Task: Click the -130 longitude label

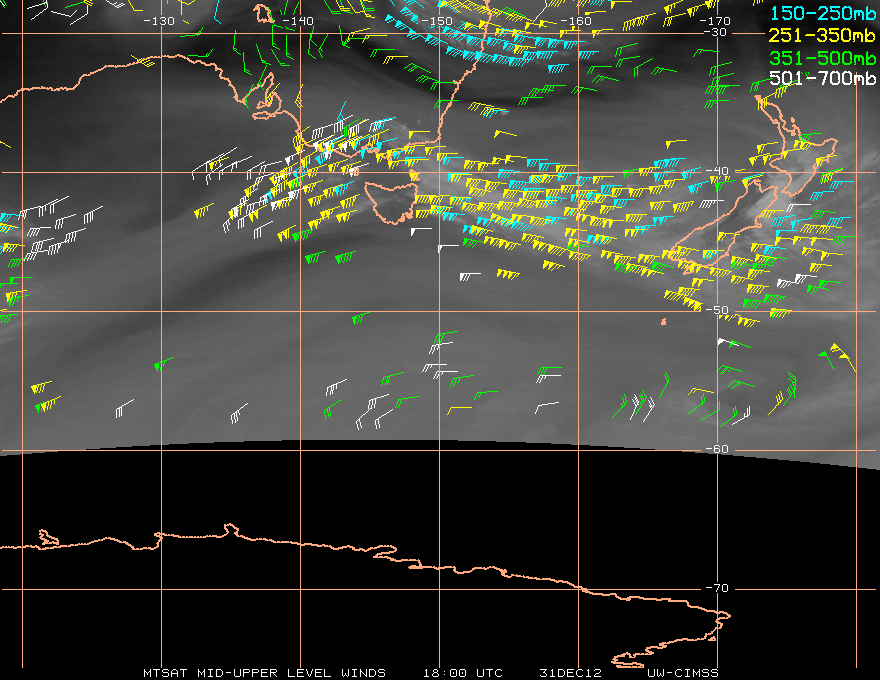Action: coord(159,21)
